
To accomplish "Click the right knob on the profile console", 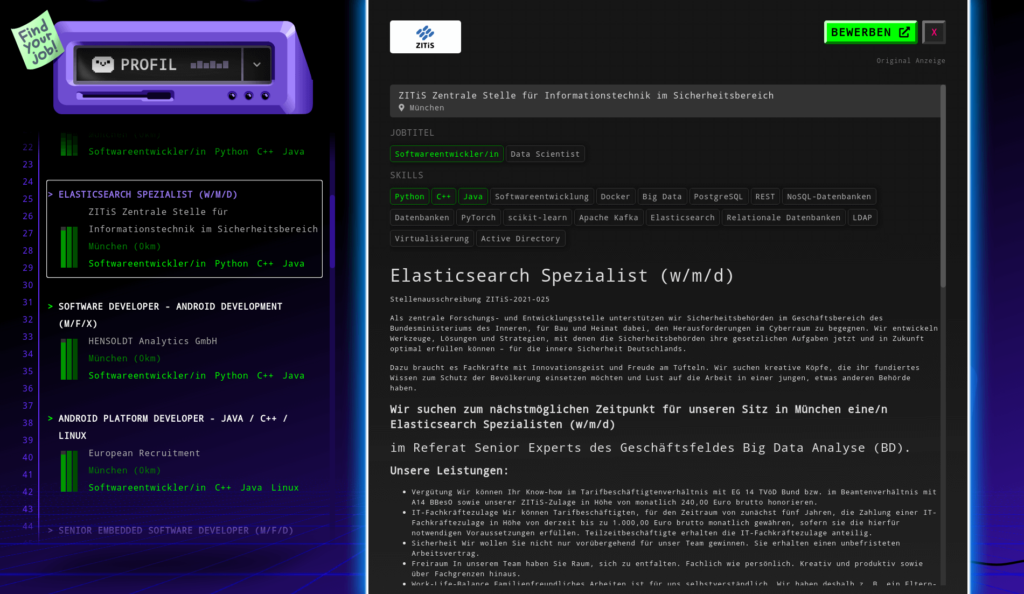I will point(265,96).
